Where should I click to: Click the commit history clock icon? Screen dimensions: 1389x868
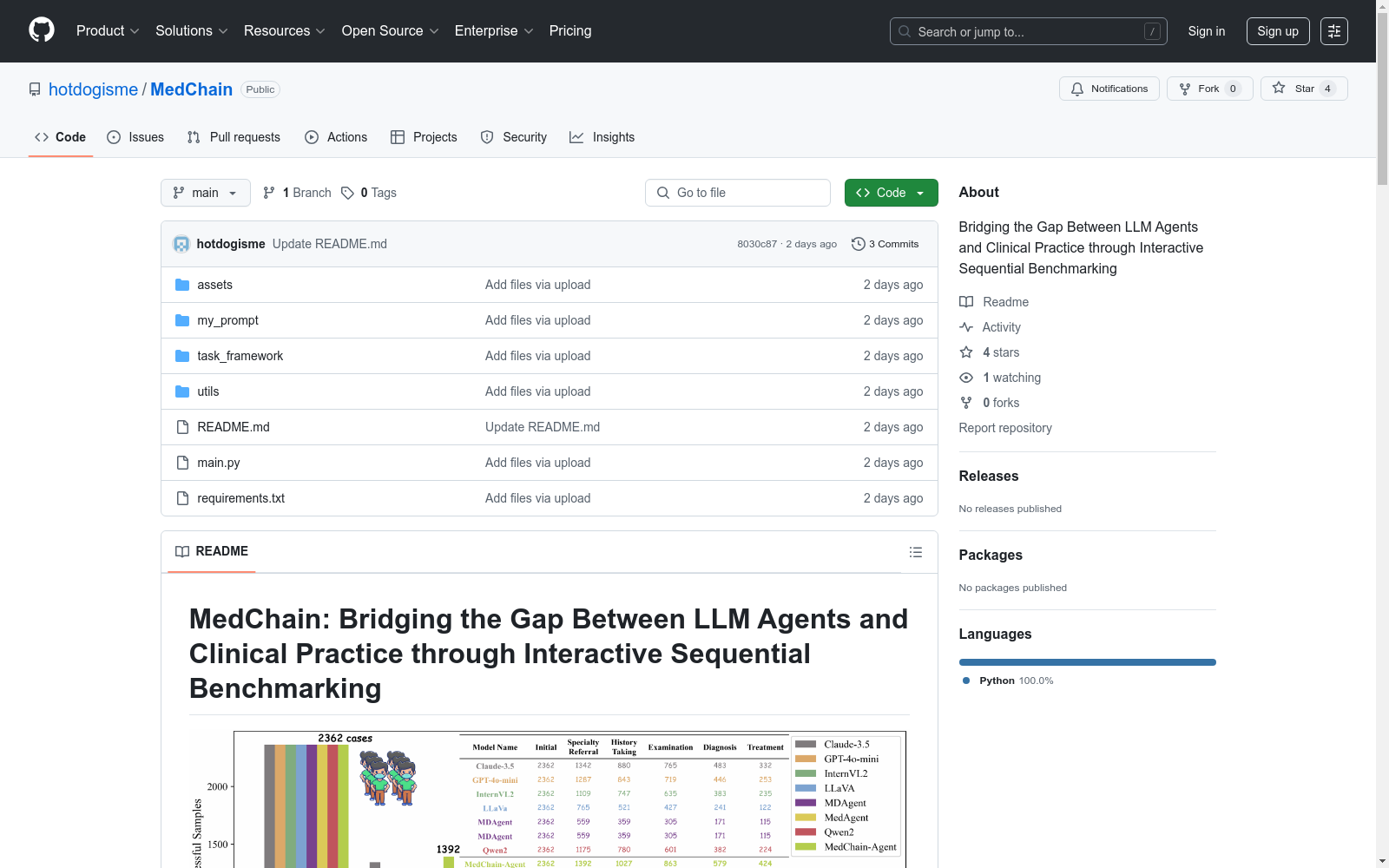pyautogui.click(x=859, y=244)
